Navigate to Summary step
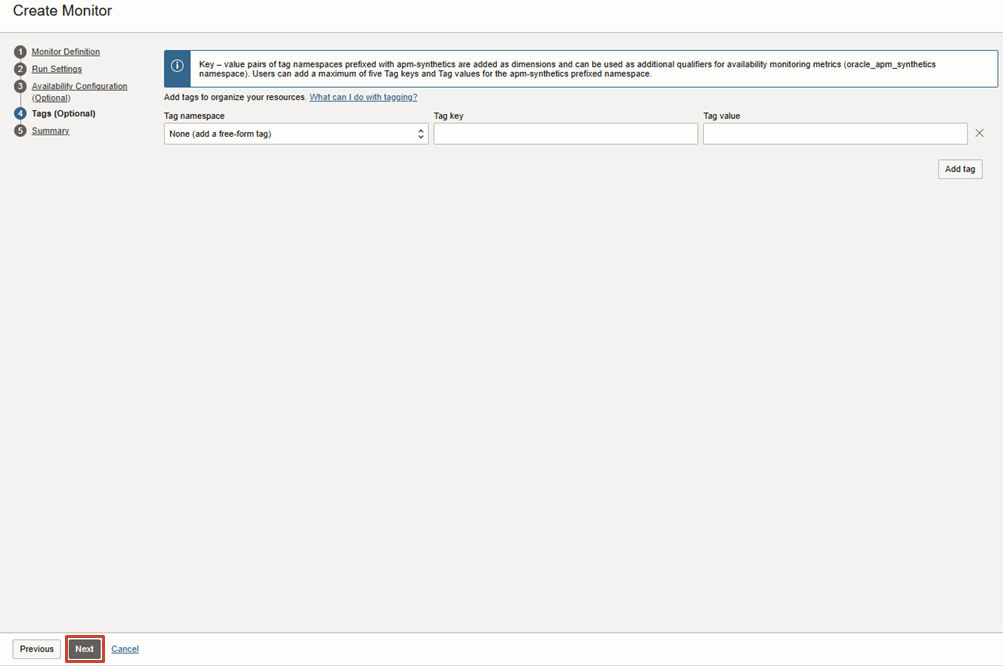Image resolution: width=1003 pixels, height=666 pixels. (x=50, y=131)
